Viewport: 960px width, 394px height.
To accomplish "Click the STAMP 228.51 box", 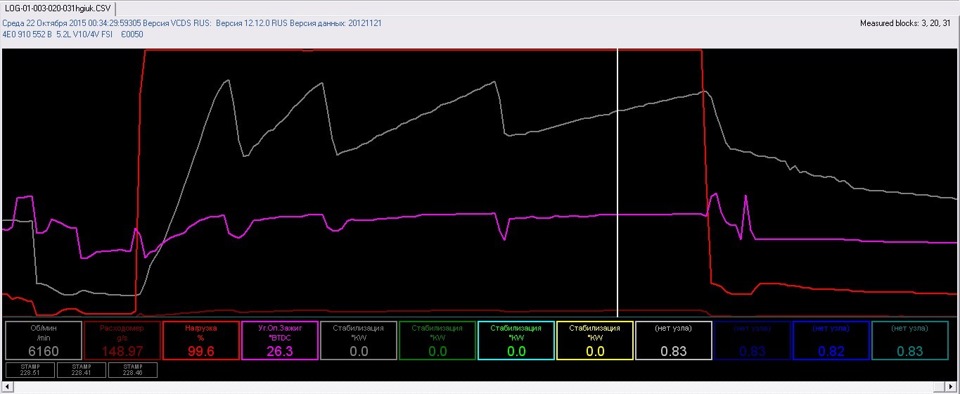I will pos(29,370).
